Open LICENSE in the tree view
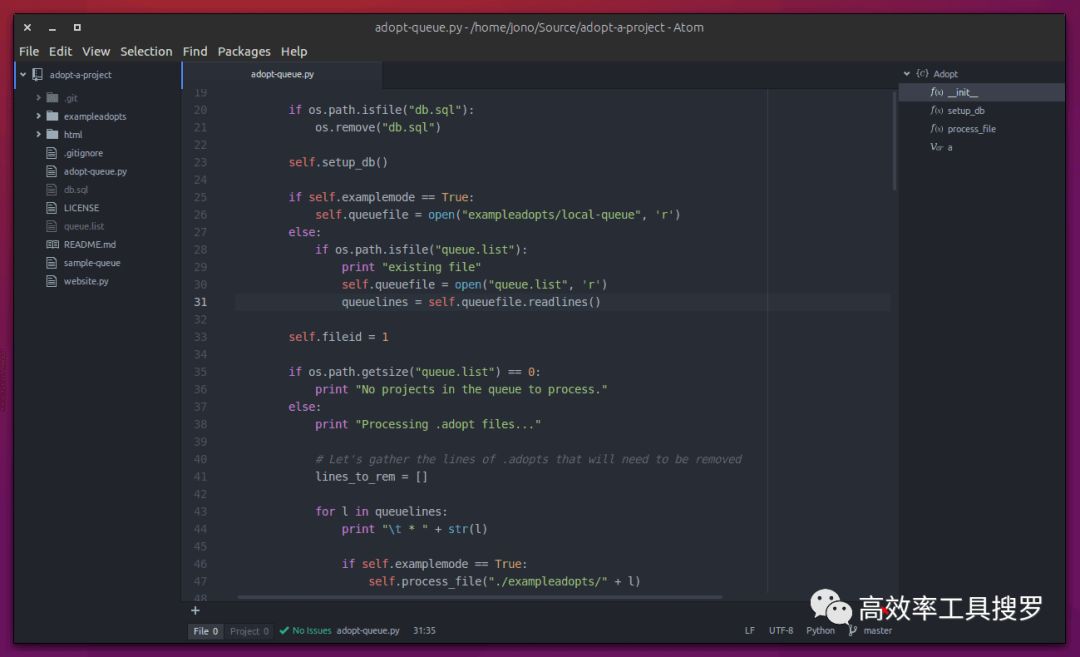Viewport: 1080px width, 657px height. coord(81,208)
